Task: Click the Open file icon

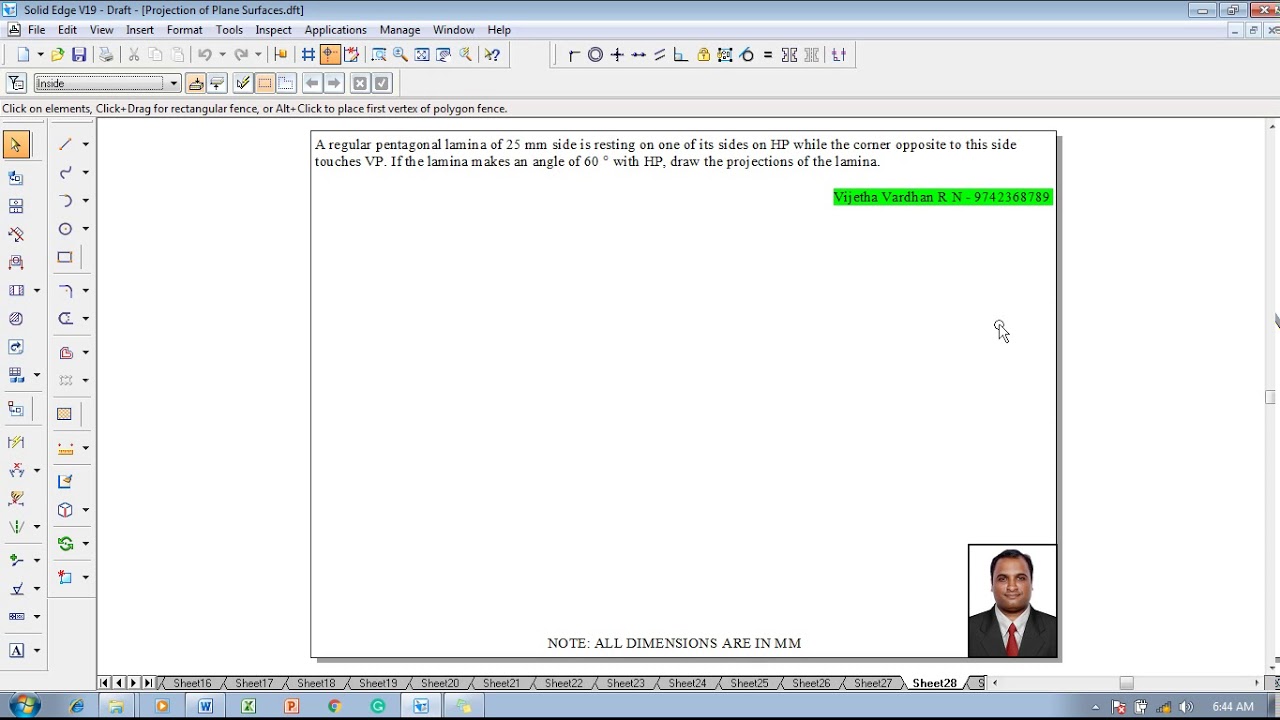Action: [x=57, y=55]
